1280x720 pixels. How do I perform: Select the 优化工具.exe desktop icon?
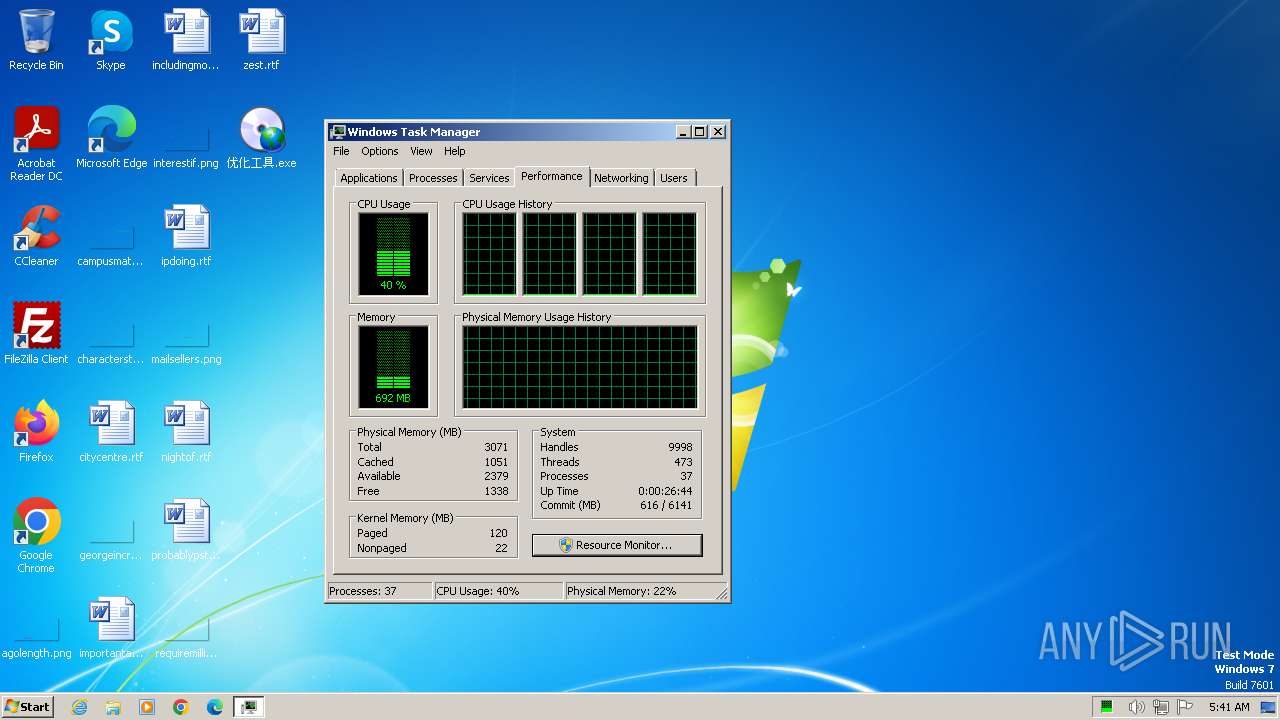click(x=261, y=138)
